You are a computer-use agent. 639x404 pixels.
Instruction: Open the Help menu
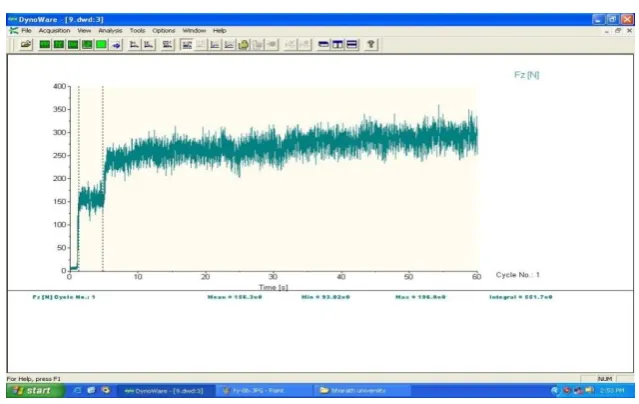click(x=219, y=31)
